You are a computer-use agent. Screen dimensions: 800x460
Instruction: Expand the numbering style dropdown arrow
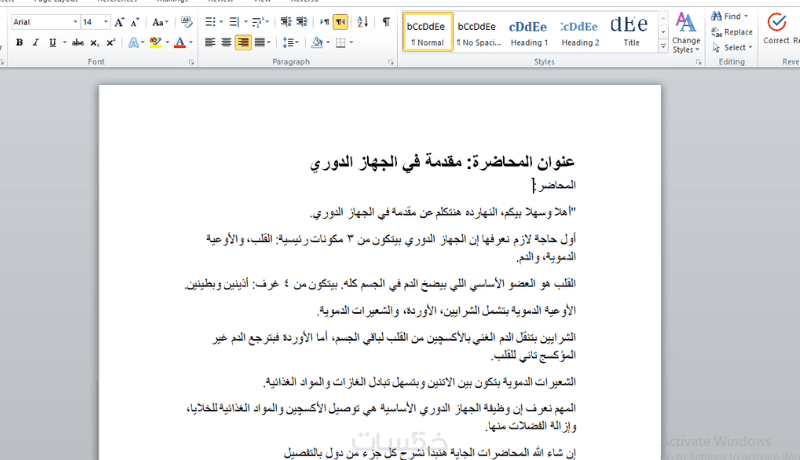click(x=245, y=22)
